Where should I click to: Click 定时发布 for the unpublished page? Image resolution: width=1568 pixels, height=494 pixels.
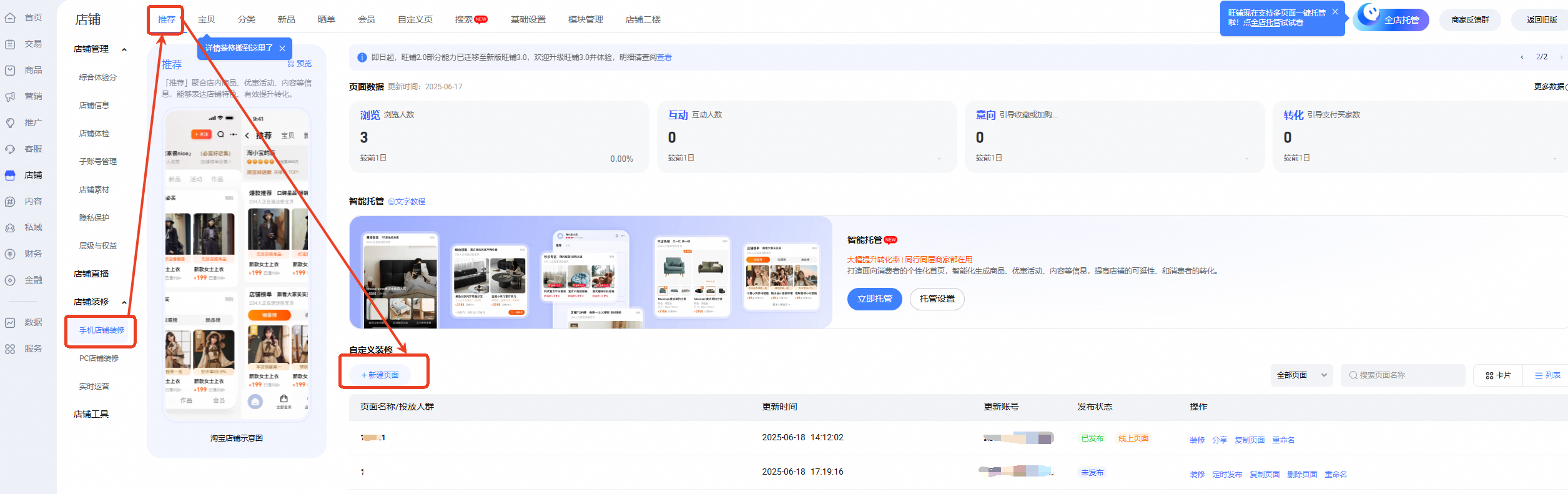coord(1227,475)
